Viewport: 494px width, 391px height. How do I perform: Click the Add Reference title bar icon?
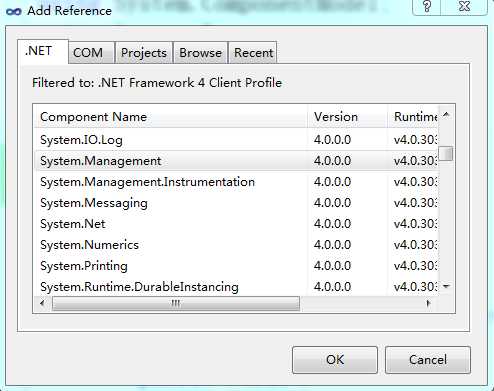coord(14,12)
